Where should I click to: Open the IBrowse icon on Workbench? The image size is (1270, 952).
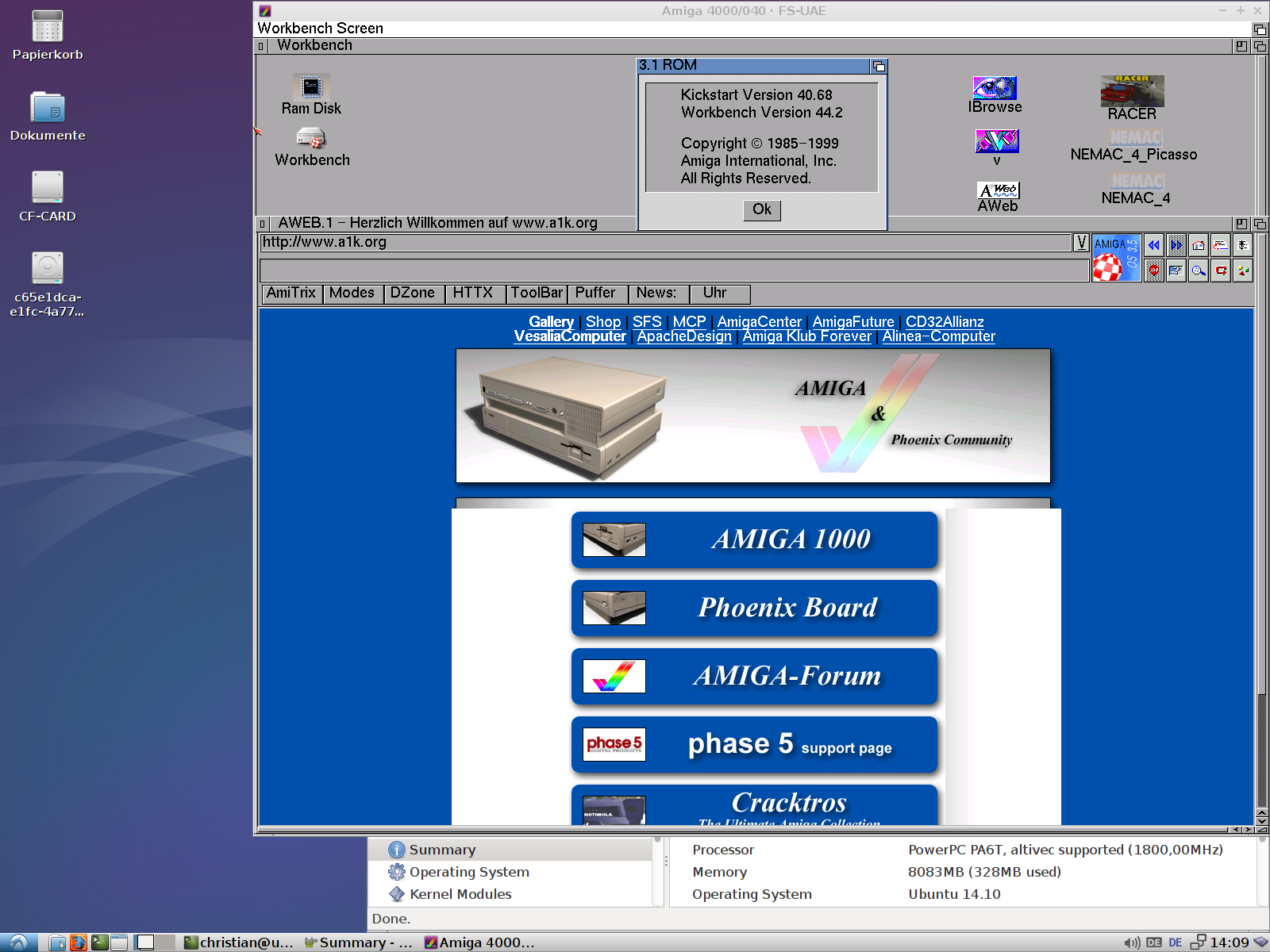point(995,89)
